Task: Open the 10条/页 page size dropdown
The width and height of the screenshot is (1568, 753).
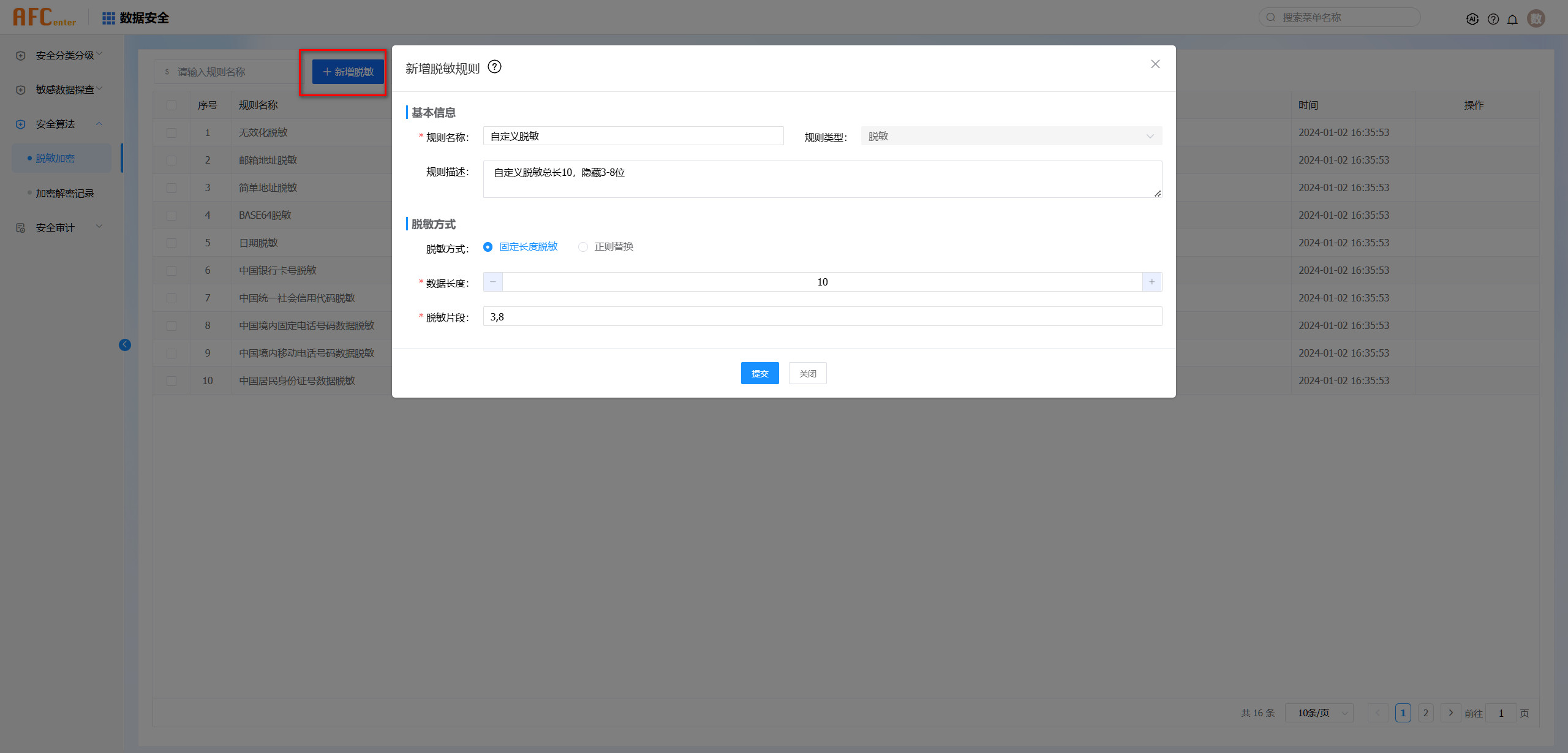Action: click(1319, 713)
